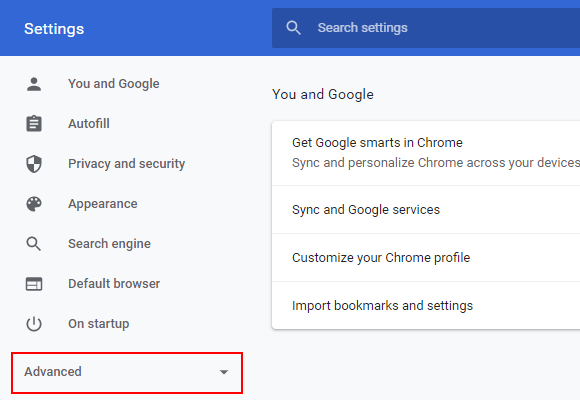Open Import bookmarks and settings
The image size is (580, 400).
click(x=426, y=306)
